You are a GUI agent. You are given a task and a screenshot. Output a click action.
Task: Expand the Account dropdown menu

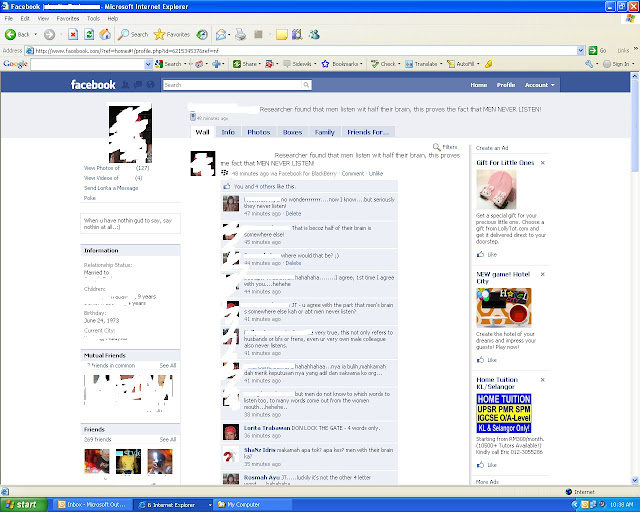pyautogui.click(x=540, y=85)
